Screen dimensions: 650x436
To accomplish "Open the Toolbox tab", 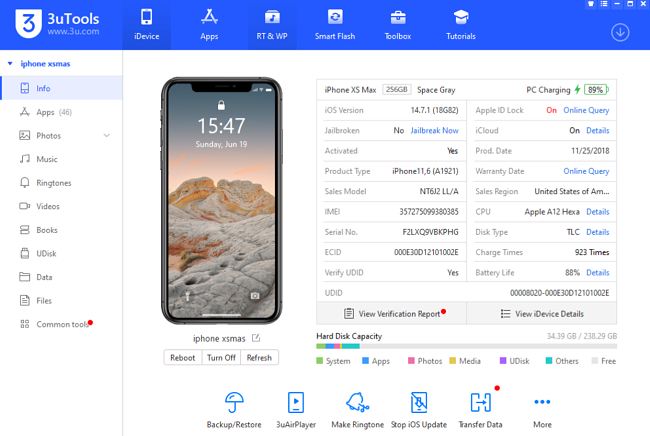I will (398, 25).
